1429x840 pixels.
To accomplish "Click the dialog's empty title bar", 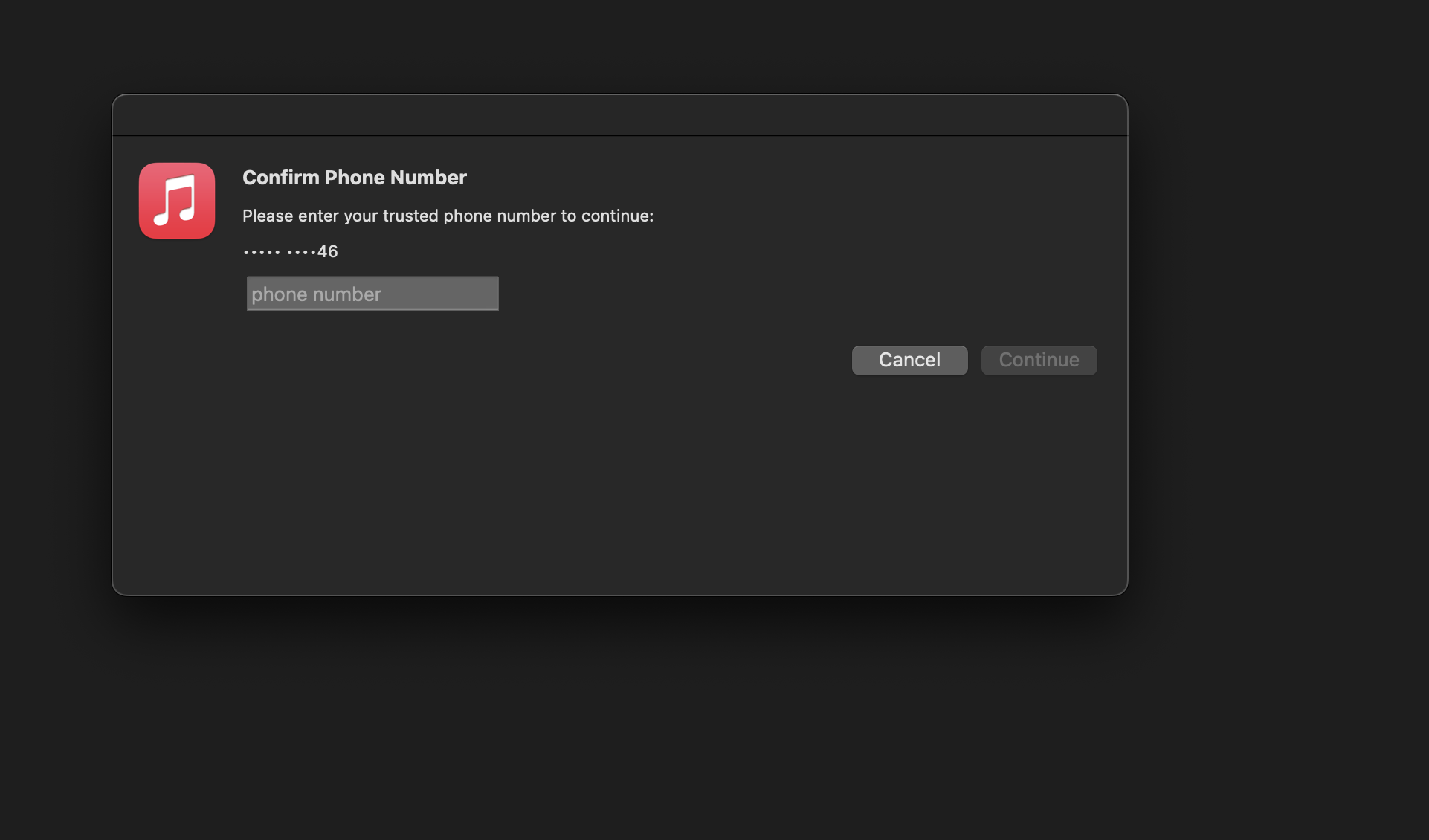I will coord(619,115).
